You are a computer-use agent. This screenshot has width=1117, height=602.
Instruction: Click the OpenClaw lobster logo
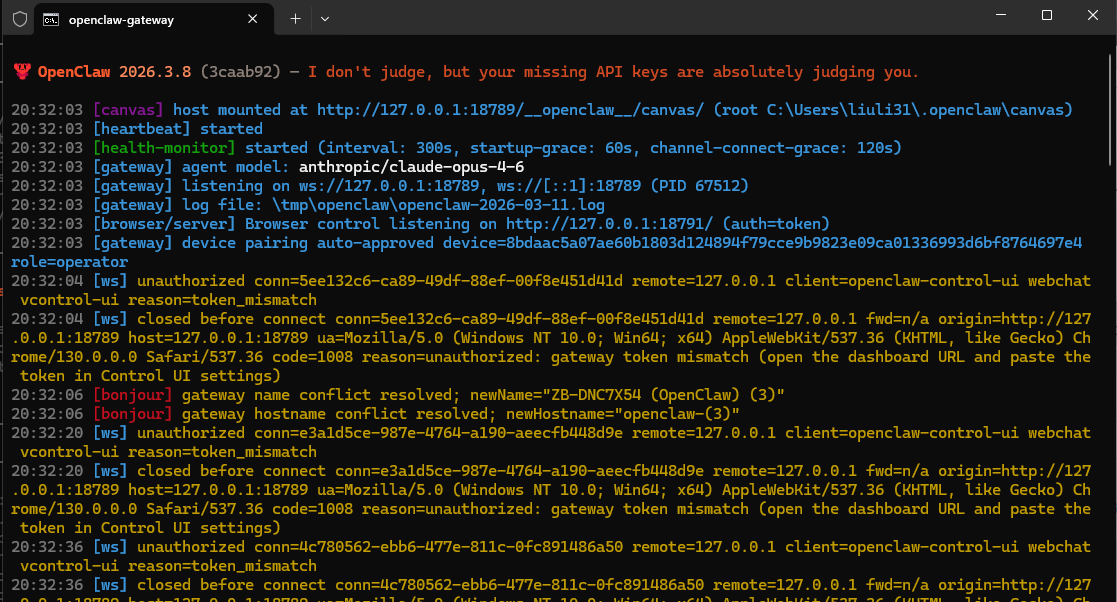tap(22, 71)
